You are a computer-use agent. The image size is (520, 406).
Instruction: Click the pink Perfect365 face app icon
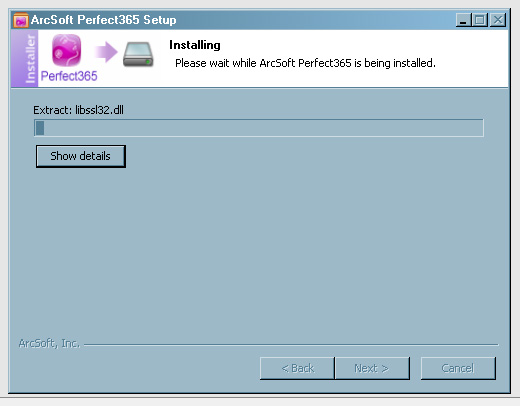pos(66,50)
